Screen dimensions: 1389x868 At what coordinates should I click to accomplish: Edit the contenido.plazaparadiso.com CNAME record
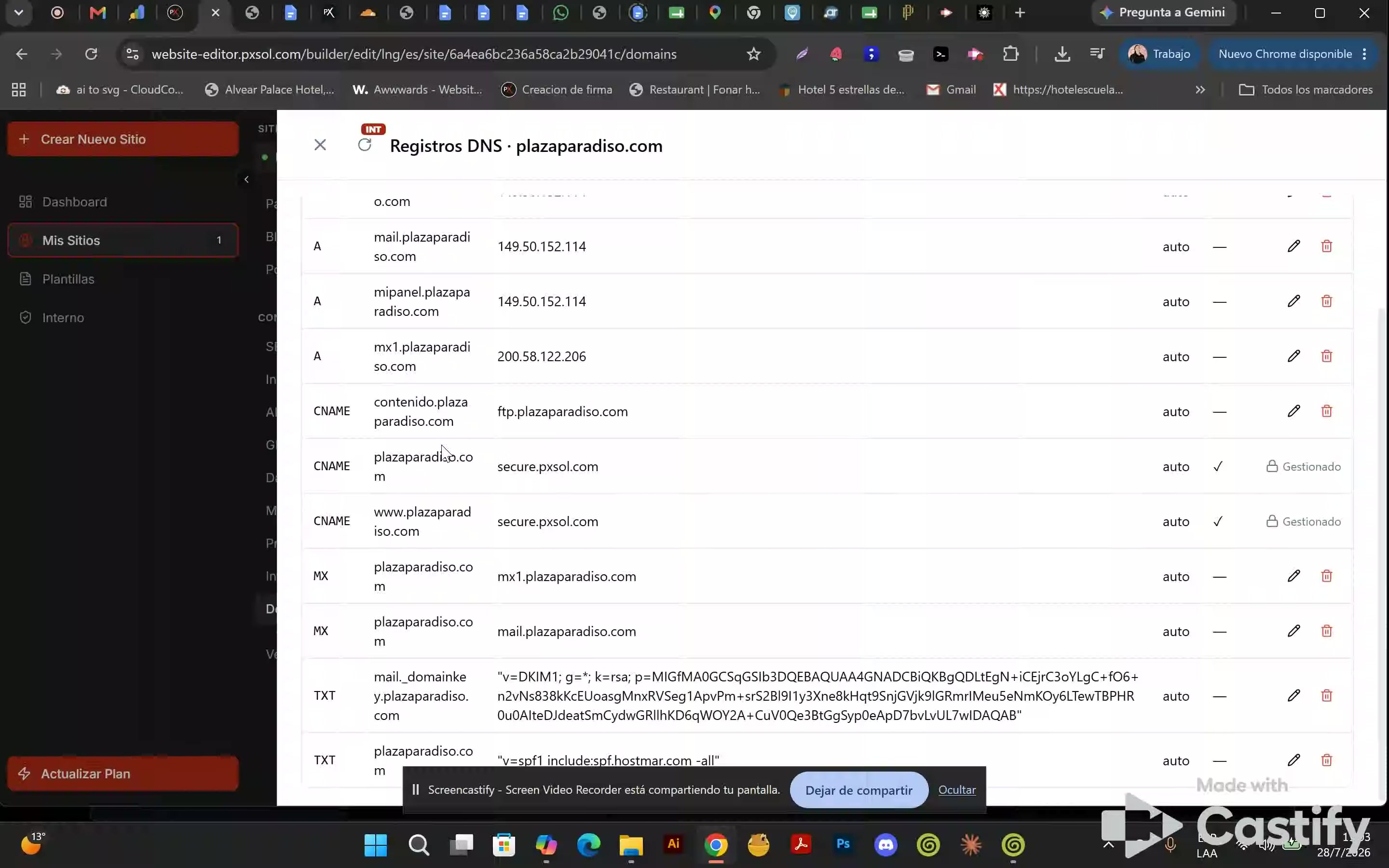(1294, 411)
